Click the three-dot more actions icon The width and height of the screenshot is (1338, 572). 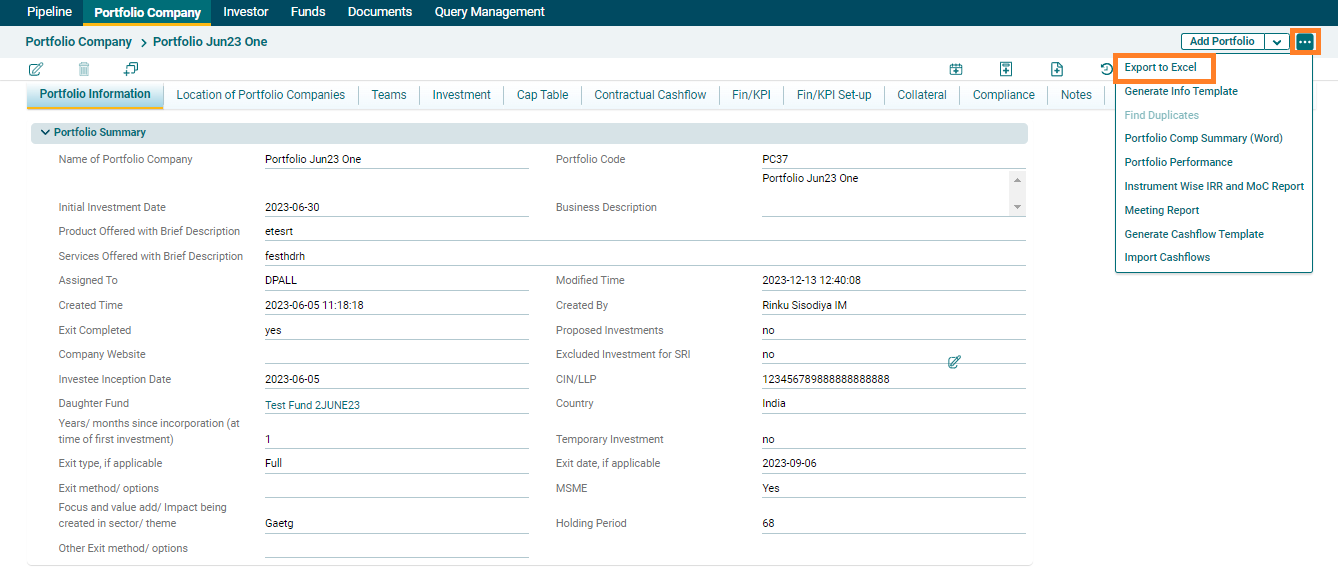(x=1305, y=42)
